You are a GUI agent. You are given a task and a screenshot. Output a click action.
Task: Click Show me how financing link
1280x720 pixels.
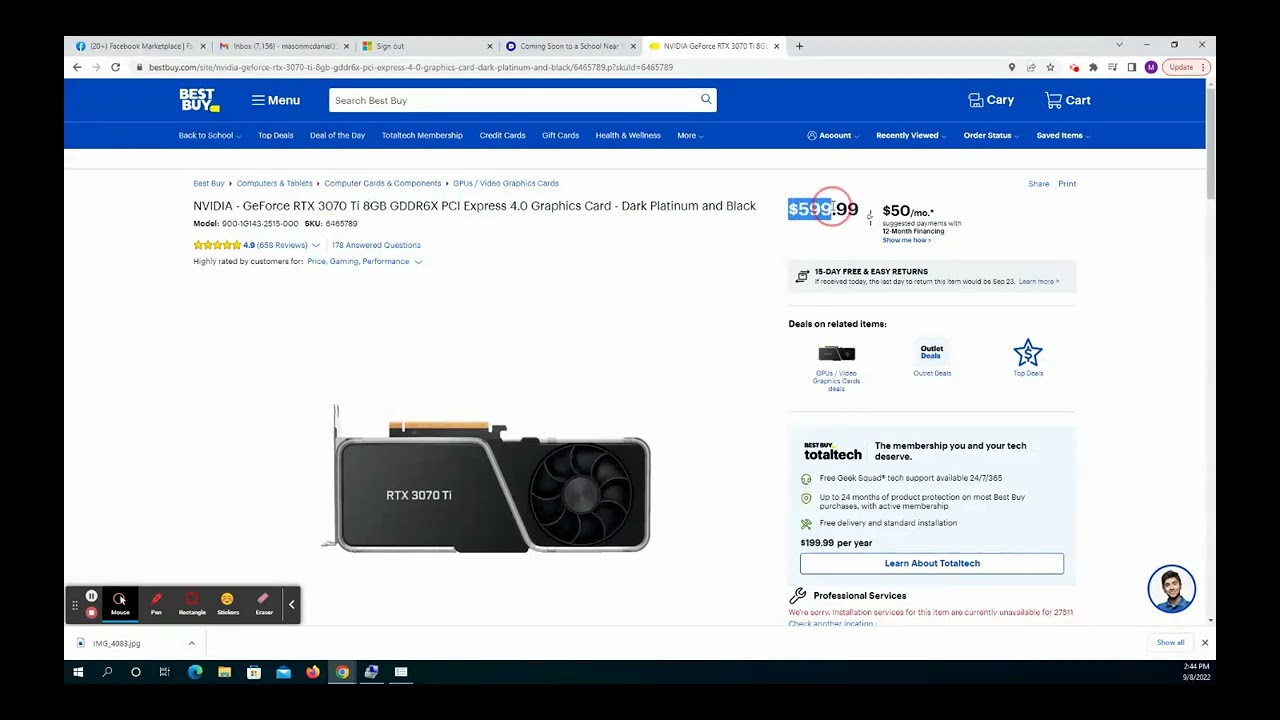pyautogui.click(x=906, y=240)
